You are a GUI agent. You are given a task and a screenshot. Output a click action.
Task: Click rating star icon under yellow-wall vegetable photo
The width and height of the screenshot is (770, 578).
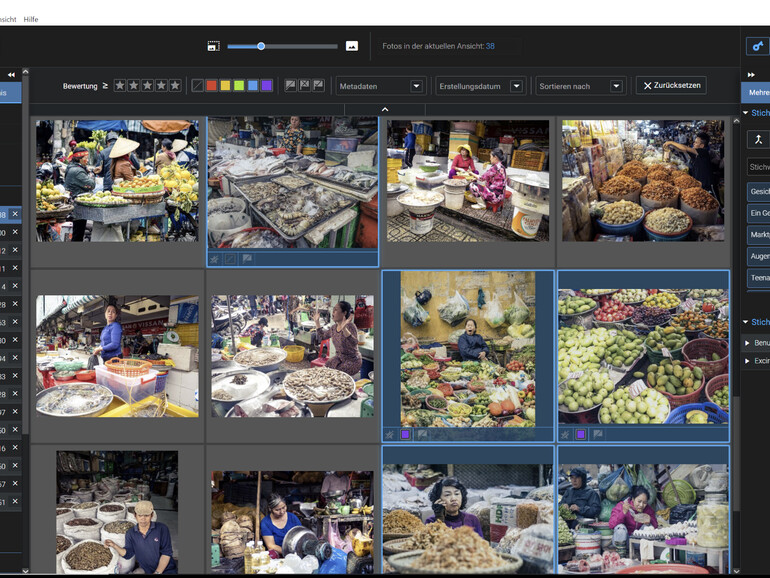click(x=389, y=434)
